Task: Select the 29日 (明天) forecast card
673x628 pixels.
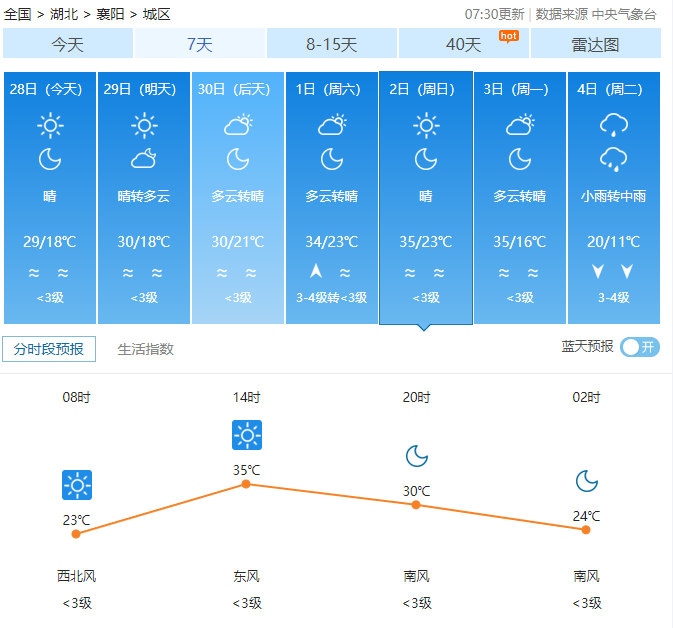Action: pos(144,197)
